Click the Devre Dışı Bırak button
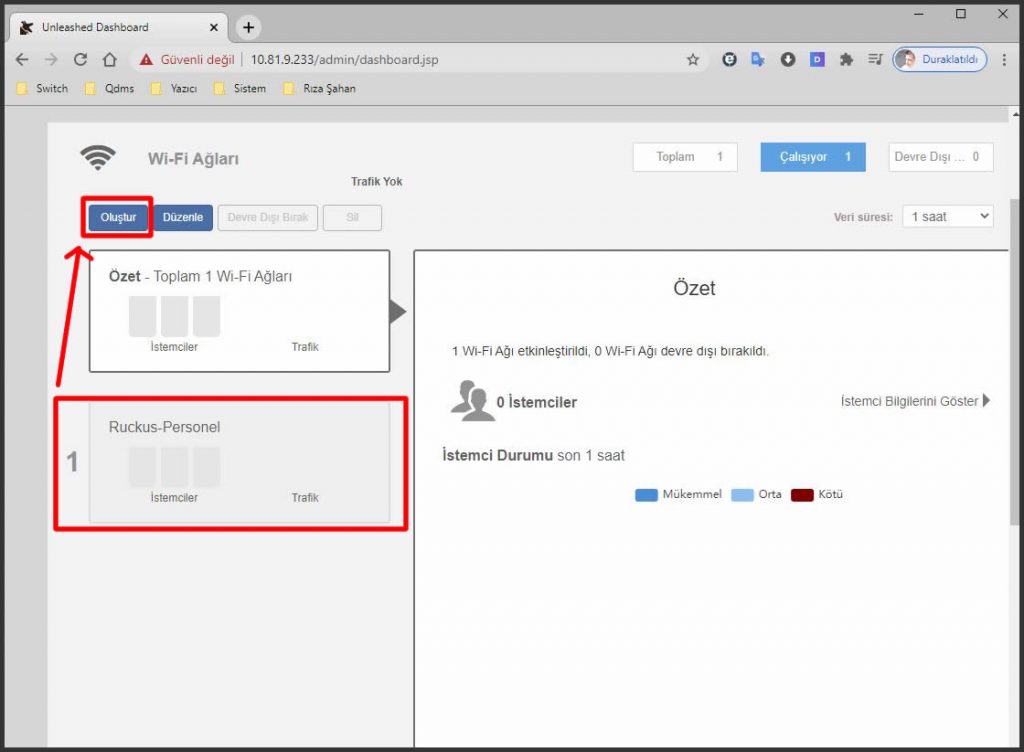1024x752 pixels. 268,217
